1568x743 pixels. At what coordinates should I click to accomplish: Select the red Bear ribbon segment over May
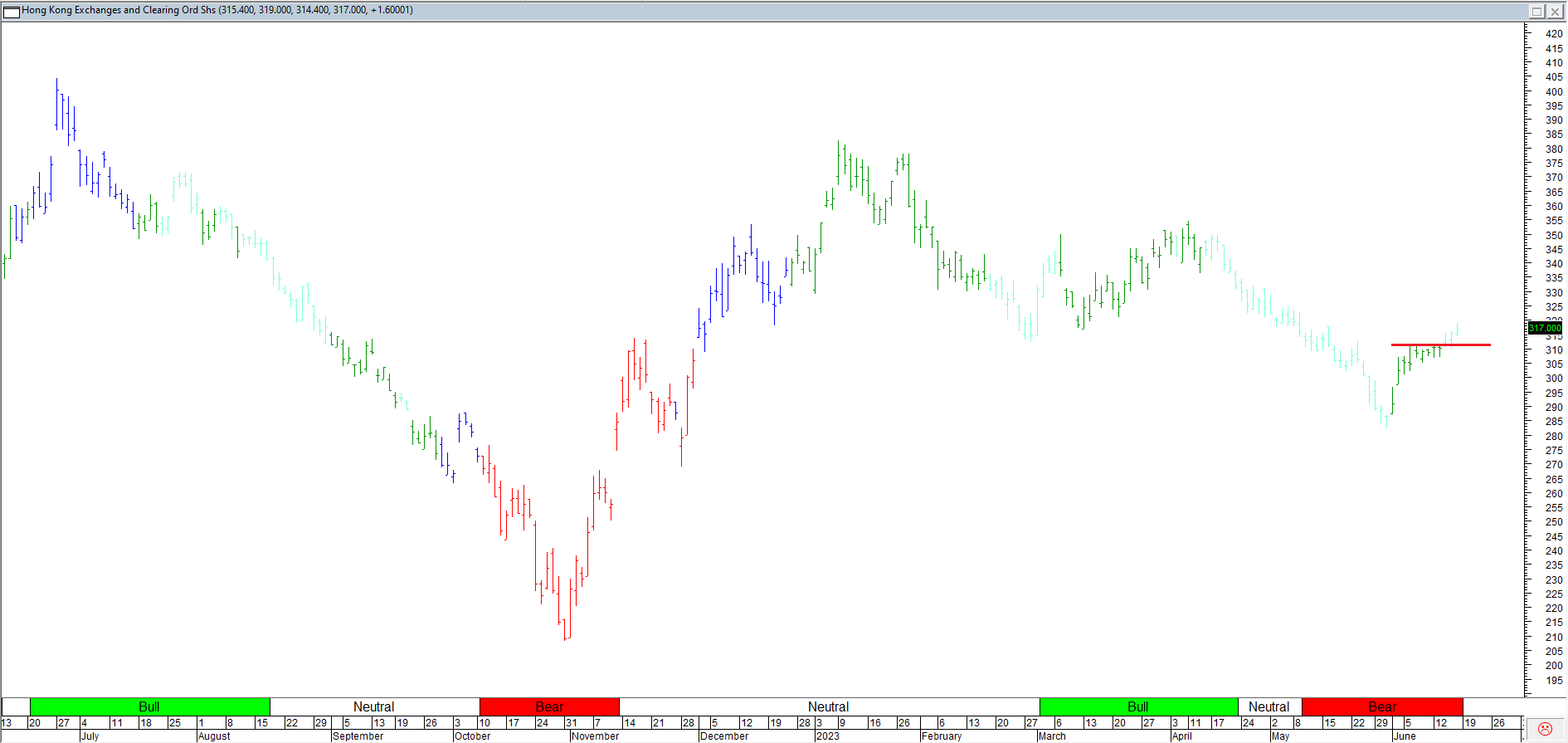pyautogui.click(x=1382, y=706)
